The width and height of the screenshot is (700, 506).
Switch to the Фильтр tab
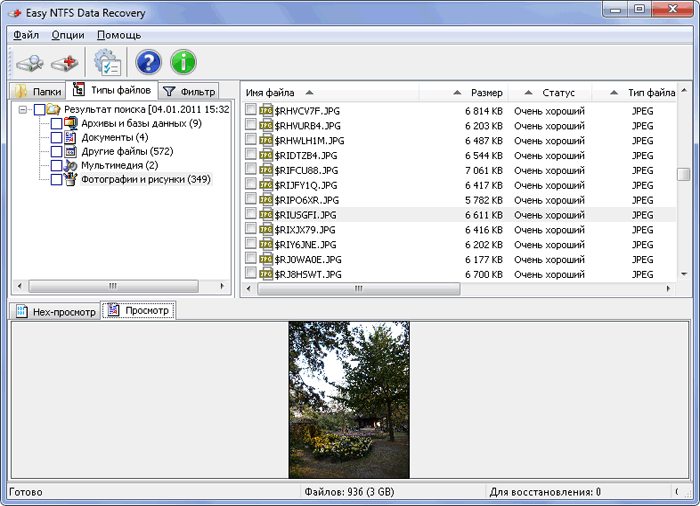190,91
